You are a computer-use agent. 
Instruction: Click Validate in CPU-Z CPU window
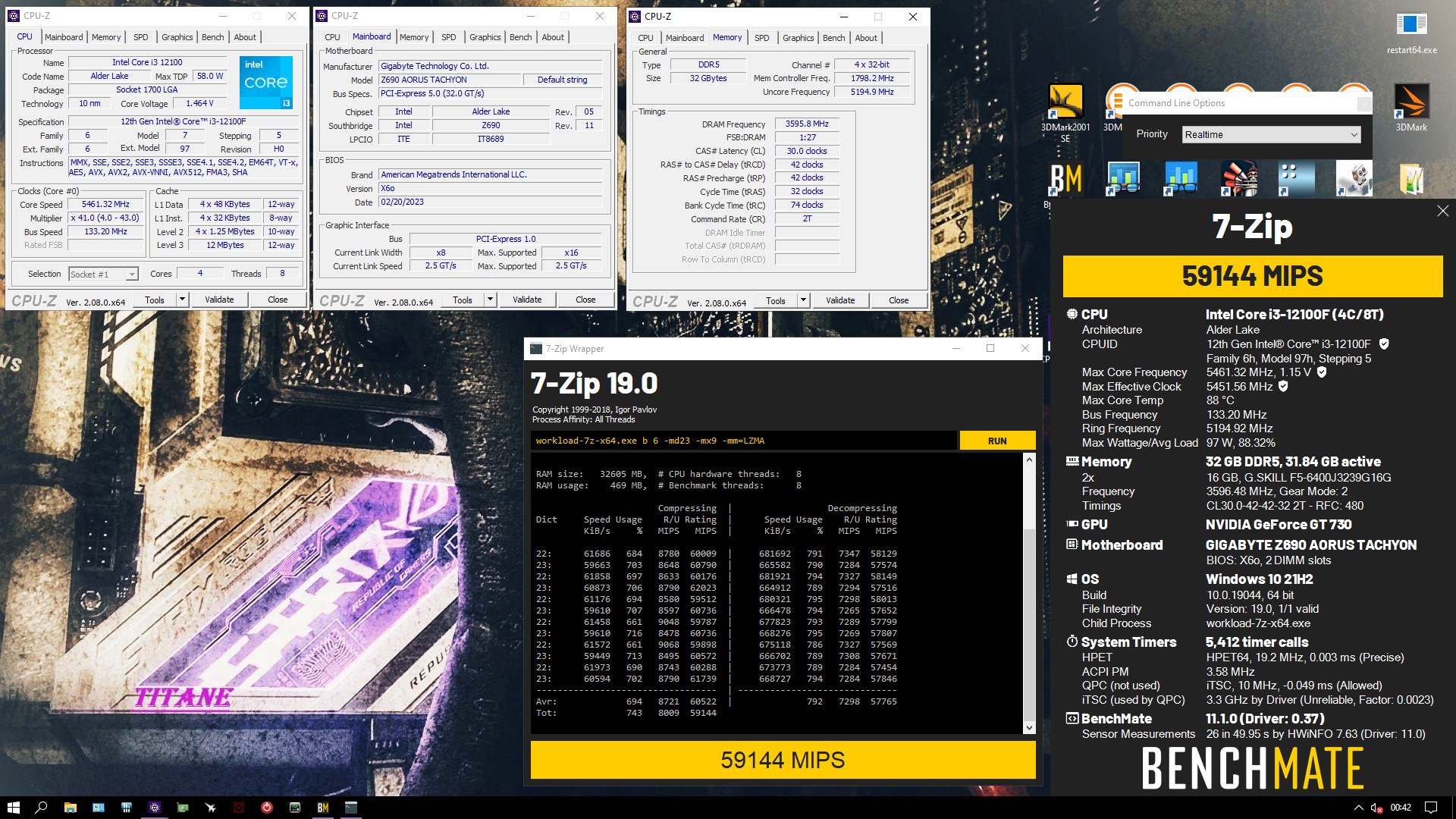click(x=219, y=300)
